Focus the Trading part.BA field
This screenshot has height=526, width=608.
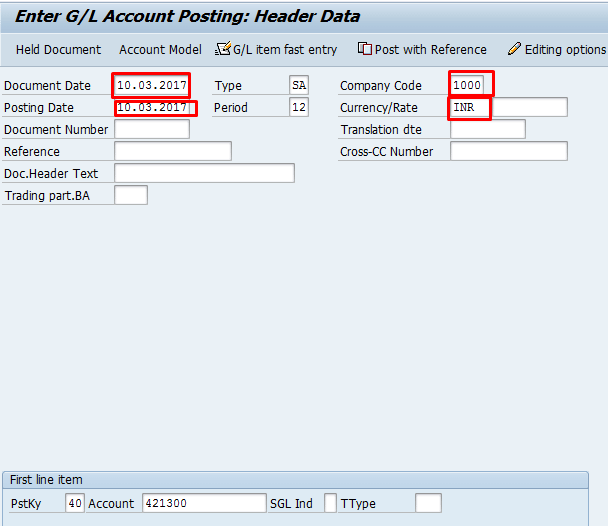pos(131,195)
